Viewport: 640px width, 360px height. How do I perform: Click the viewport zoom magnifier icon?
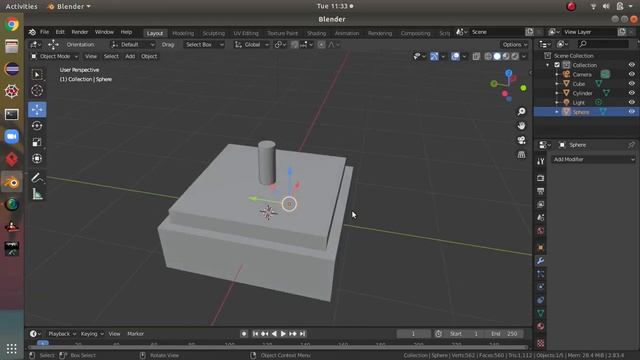click(521, 111)
